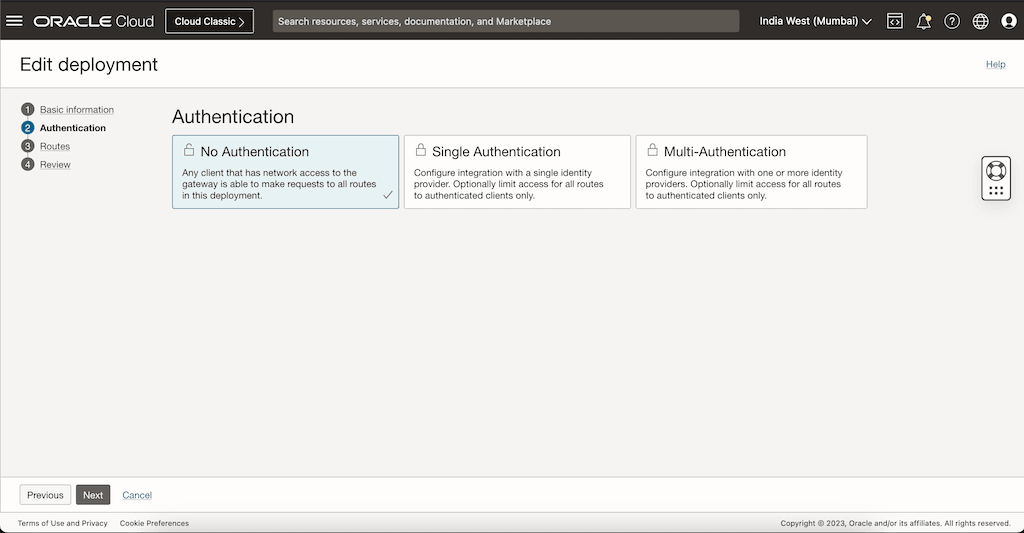This screenshot has height=533, width=1024.
Task: Click step 1 circle for Basic information
Action: 27,109
